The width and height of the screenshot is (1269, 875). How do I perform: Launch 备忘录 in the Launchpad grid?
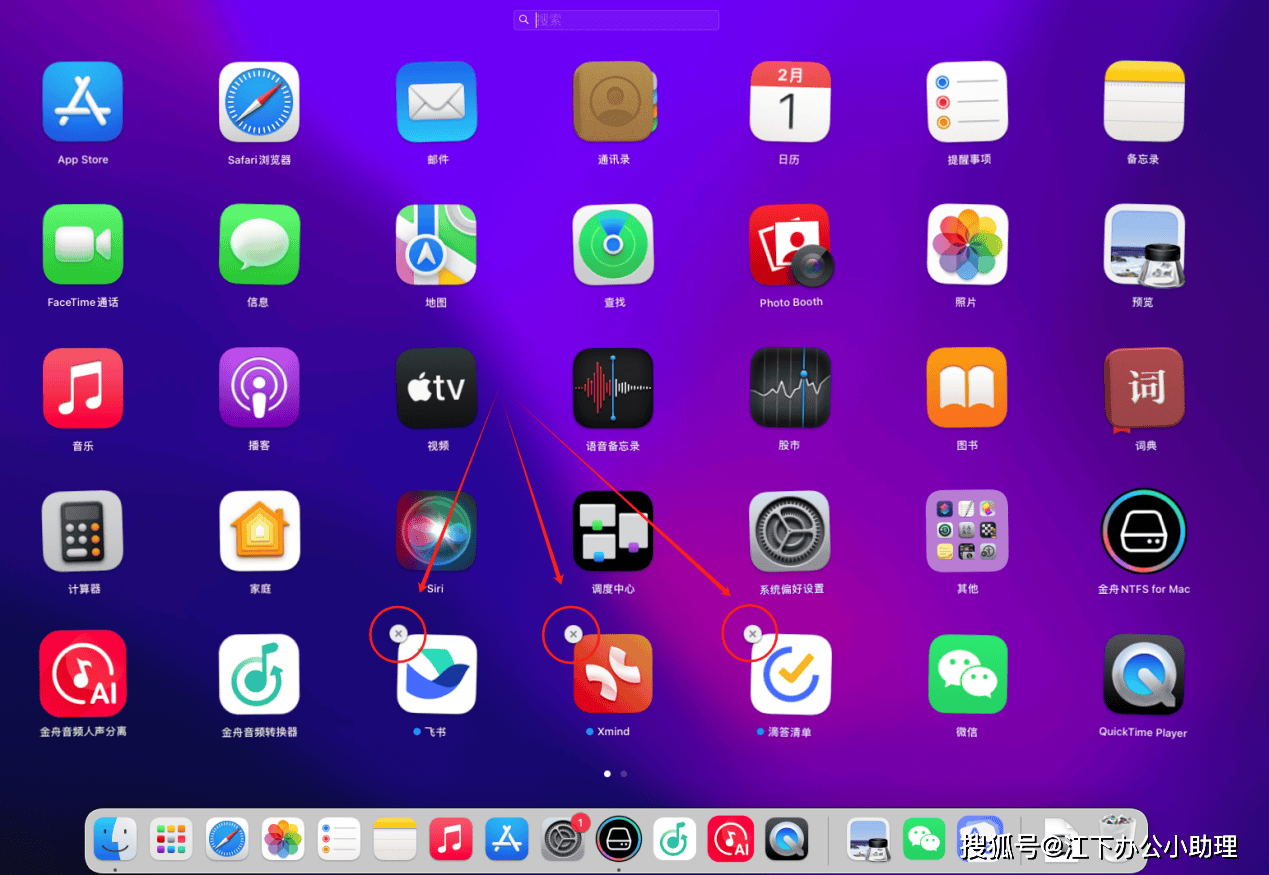pos(1144,102)
